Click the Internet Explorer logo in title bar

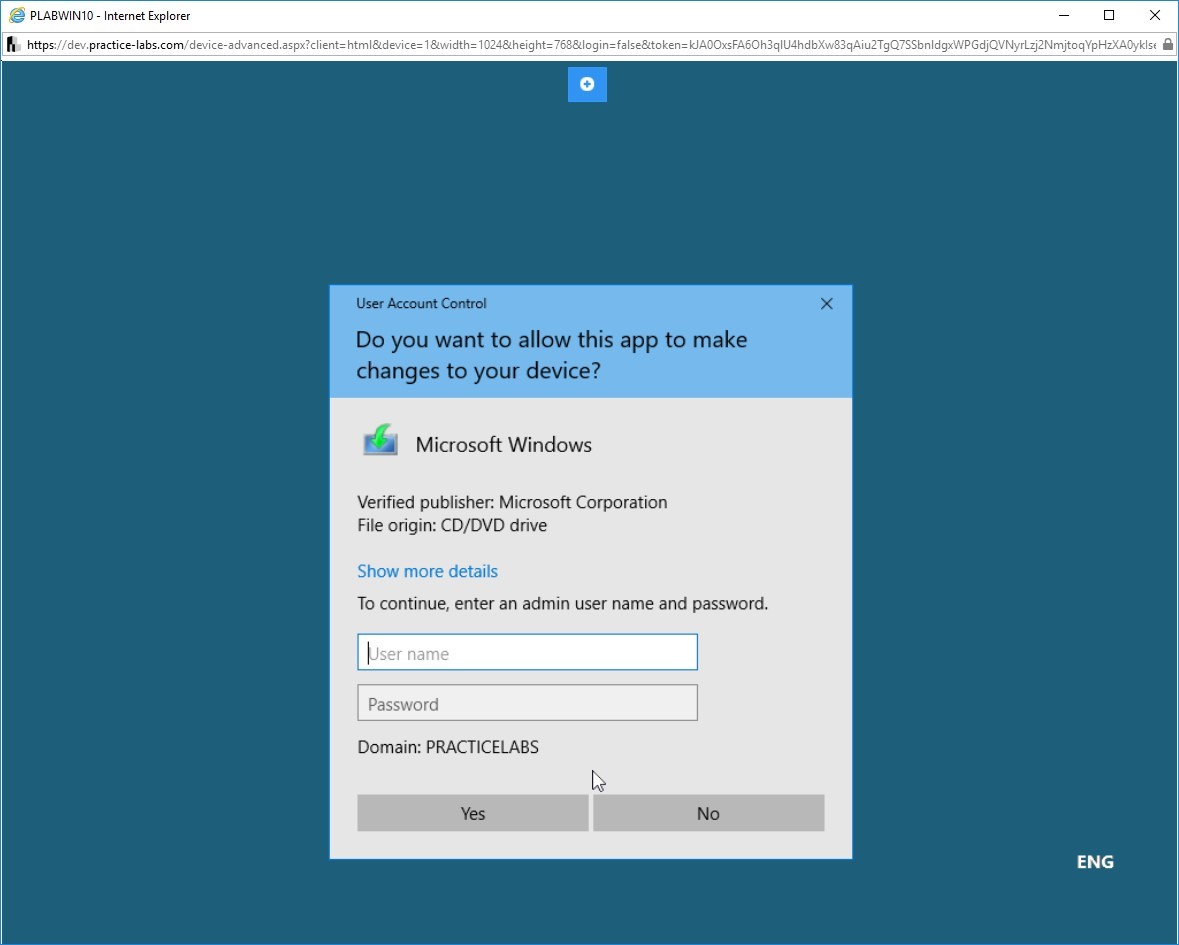point(16,15)
